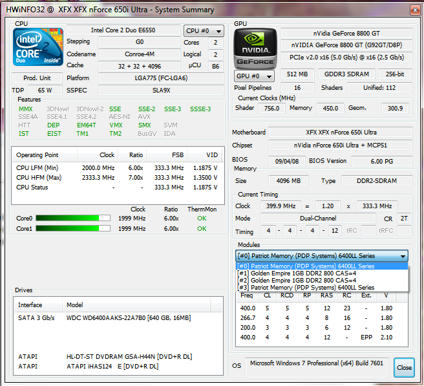Click the EPP timing row at 2.10 V
This screenshot has width=424, height=386.
click(x=322, y=337)
